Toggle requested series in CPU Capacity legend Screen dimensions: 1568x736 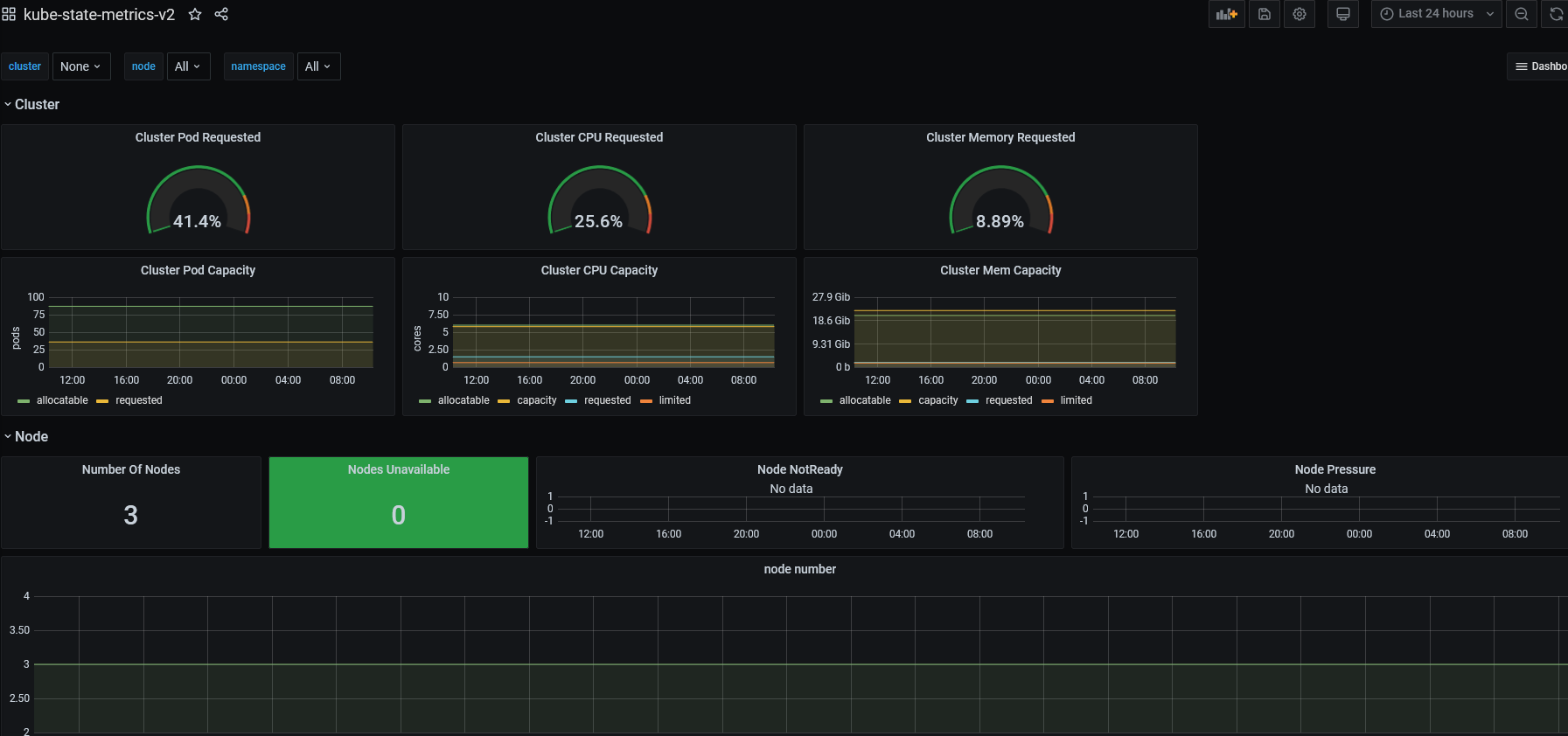pos(608,400)
